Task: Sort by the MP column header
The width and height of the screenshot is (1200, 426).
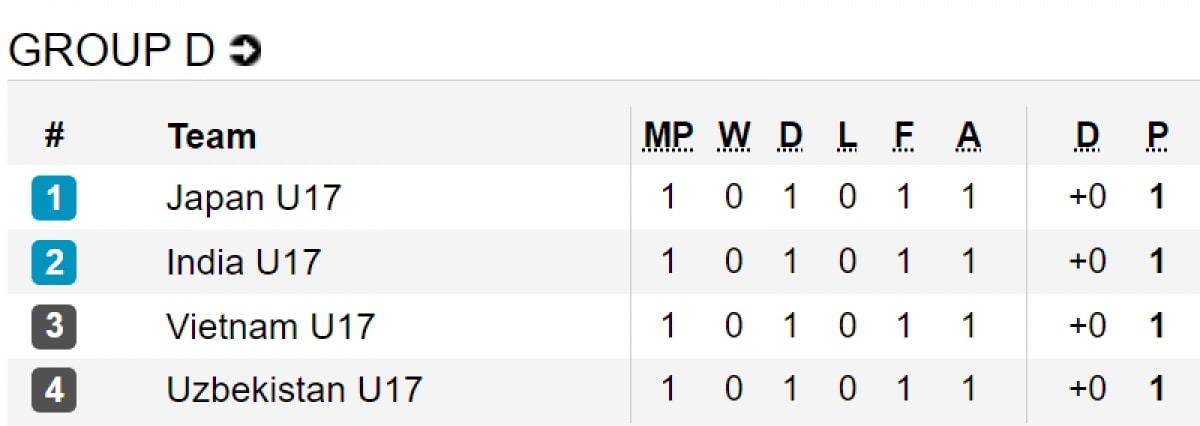Action: 669,136
